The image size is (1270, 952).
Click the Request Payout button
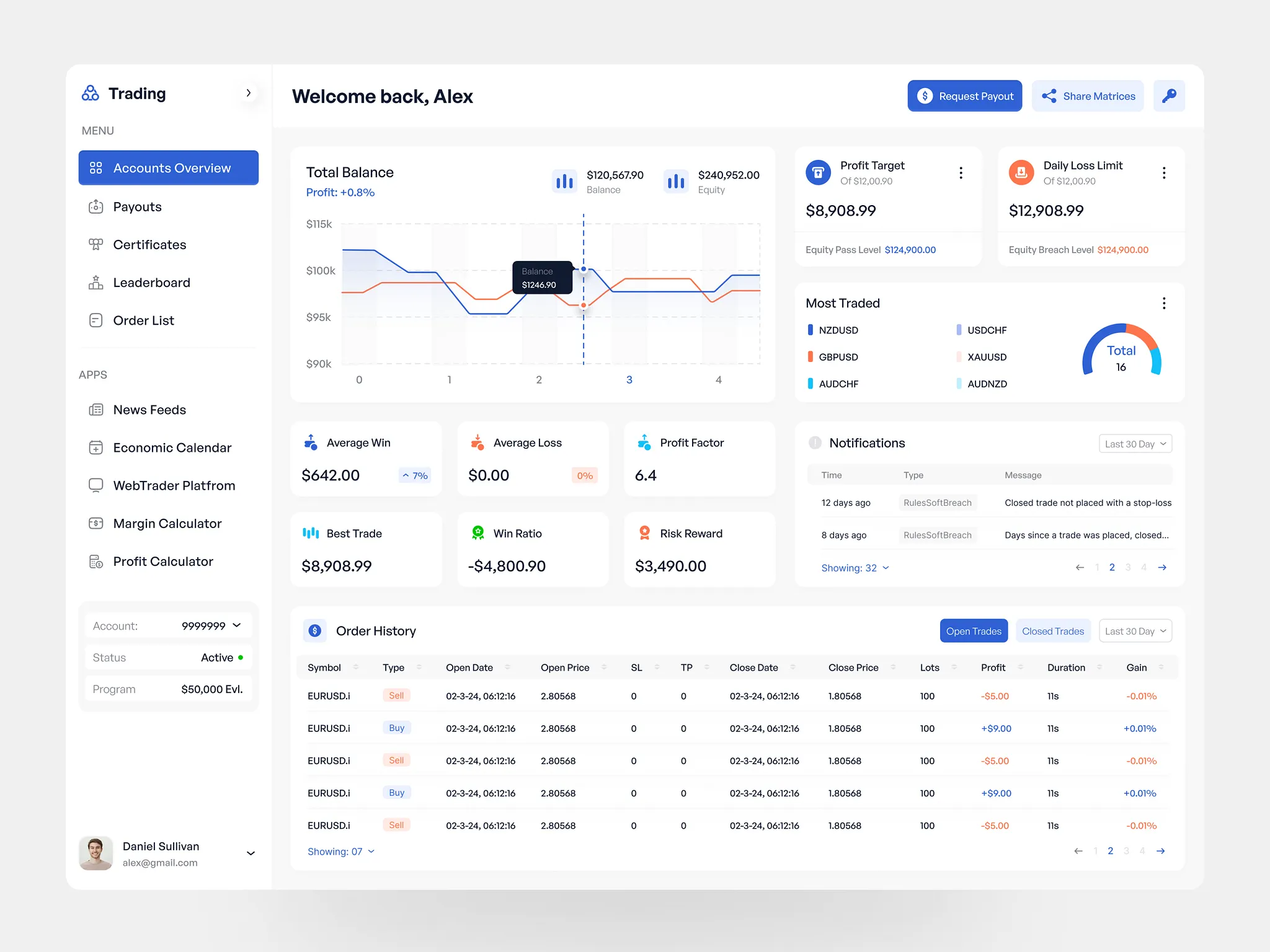[964, 95]
